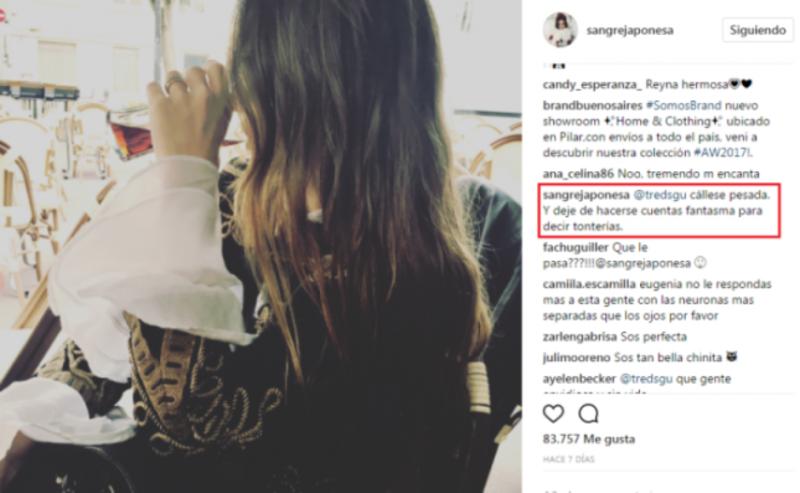Visit brandbuenosaires commenter profile
This screenshot has height=493, width=800.
pyautogui.click(x=592, y=106)
